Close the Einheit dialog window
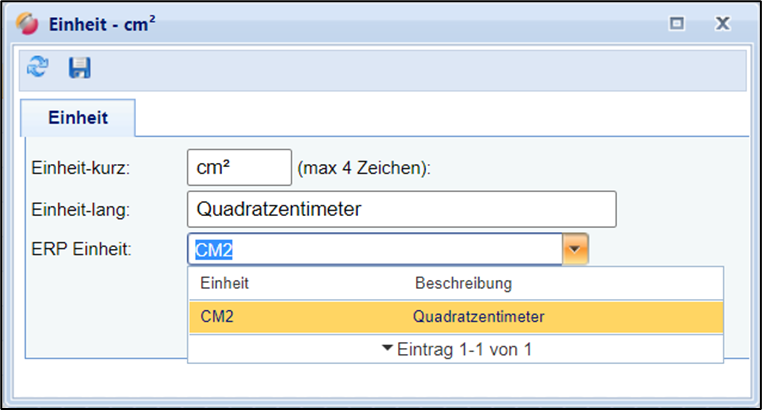762x410 pixels. [x=722, y=22]
